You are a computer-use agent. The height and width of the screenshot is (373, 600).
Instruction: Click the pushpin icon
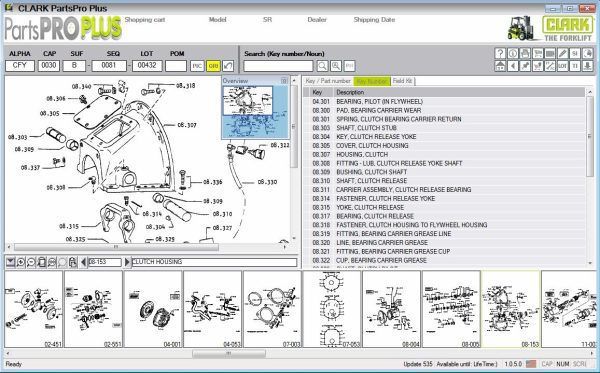pyautogui.click(x=525, y=66)
